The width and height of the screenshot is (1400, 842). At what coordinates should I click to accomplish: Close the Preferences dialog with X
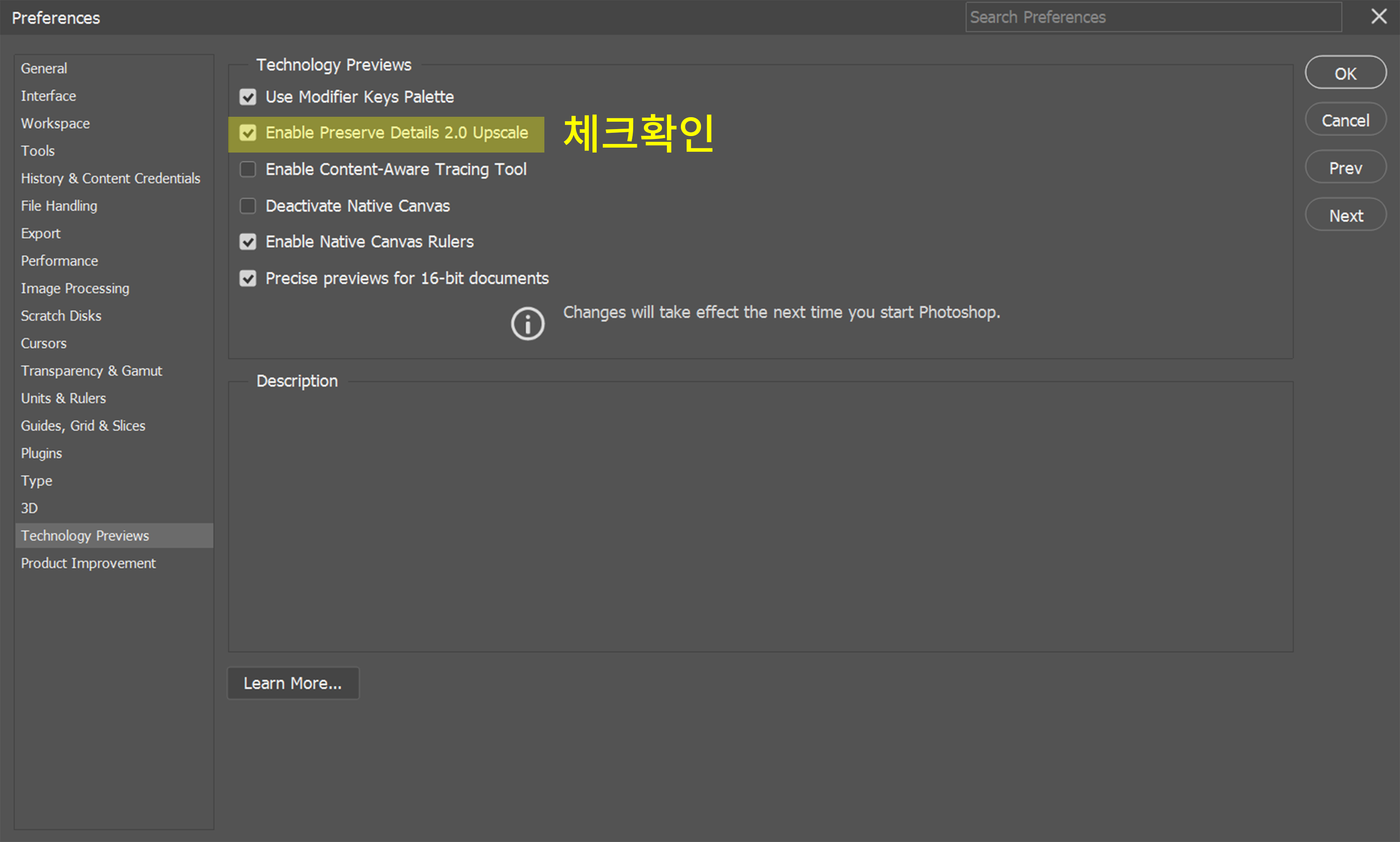(x=1379, y=16)
